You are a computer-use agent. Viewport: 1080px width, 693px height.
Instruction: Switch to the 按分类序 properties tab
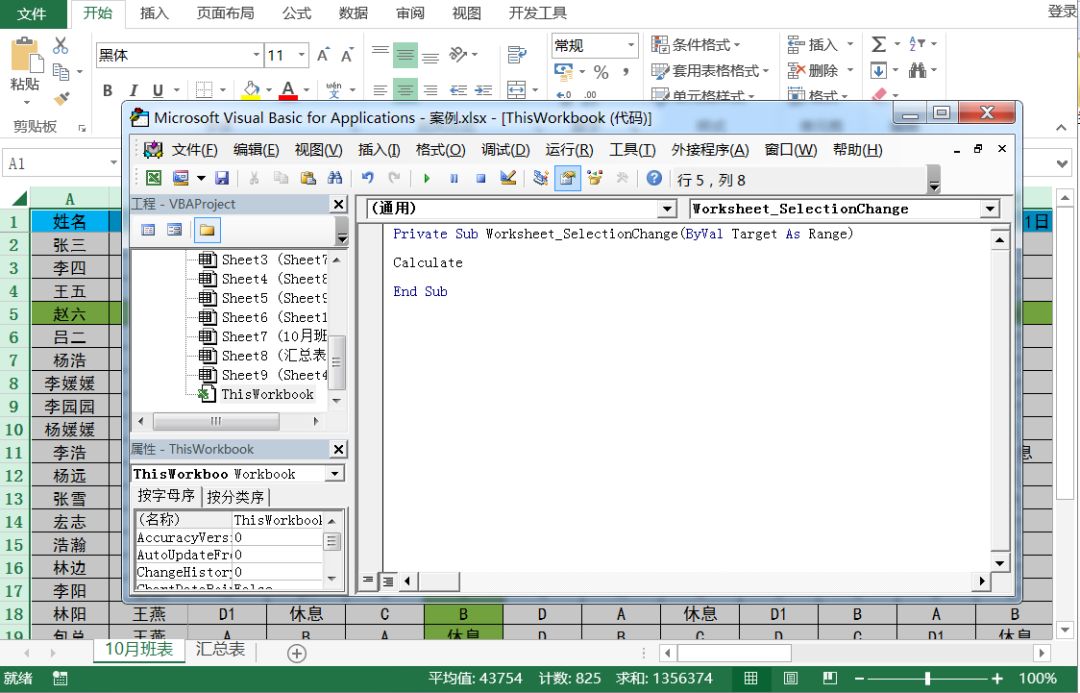(x=235, y=497)
